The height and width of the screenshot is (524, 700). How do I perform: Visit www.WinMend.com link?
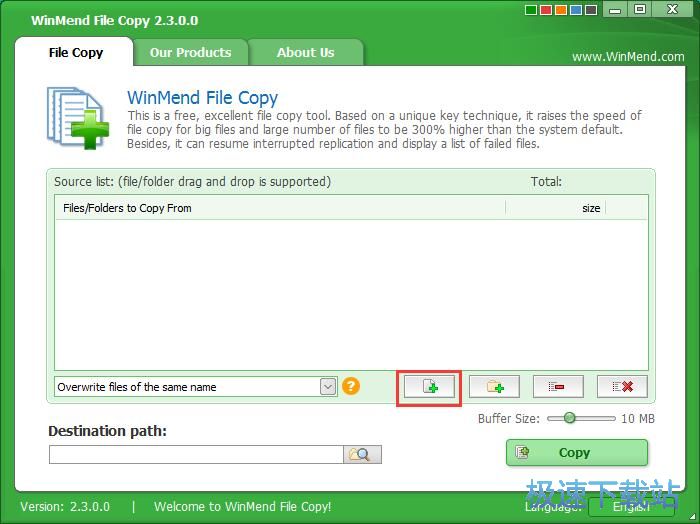point(628,57)
